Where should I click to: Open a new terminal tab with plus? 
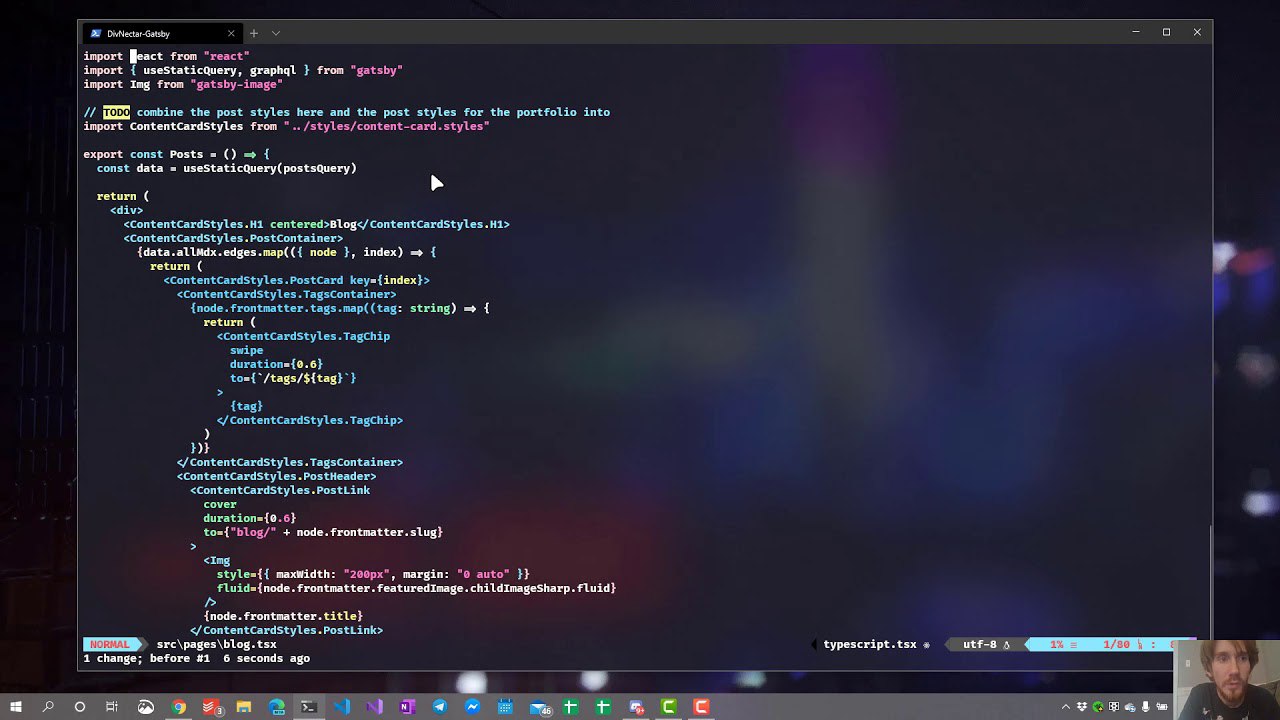click(253, 33)
